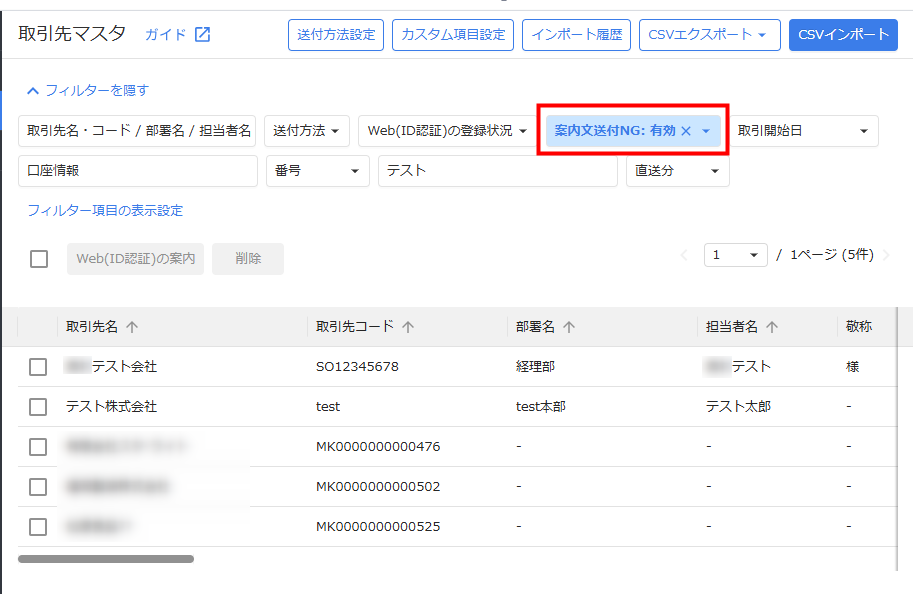Open フィルター項目の表示設定 link

coord(105,210)
